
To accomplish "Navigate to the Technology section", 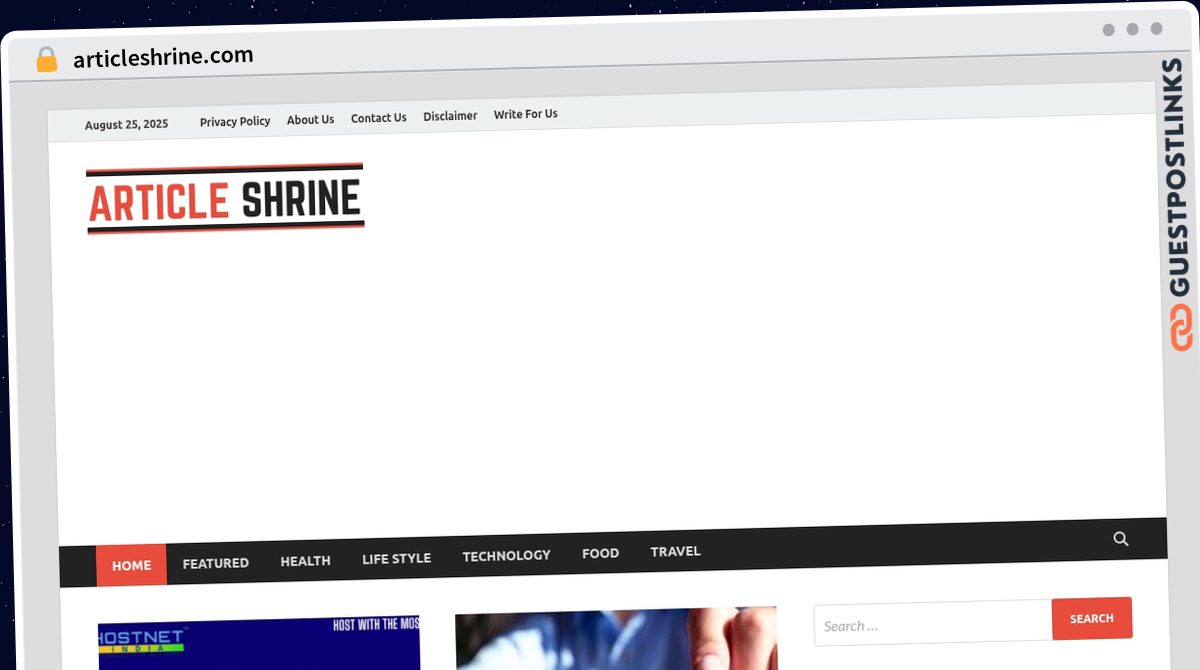I will click(x=506, y=555).
